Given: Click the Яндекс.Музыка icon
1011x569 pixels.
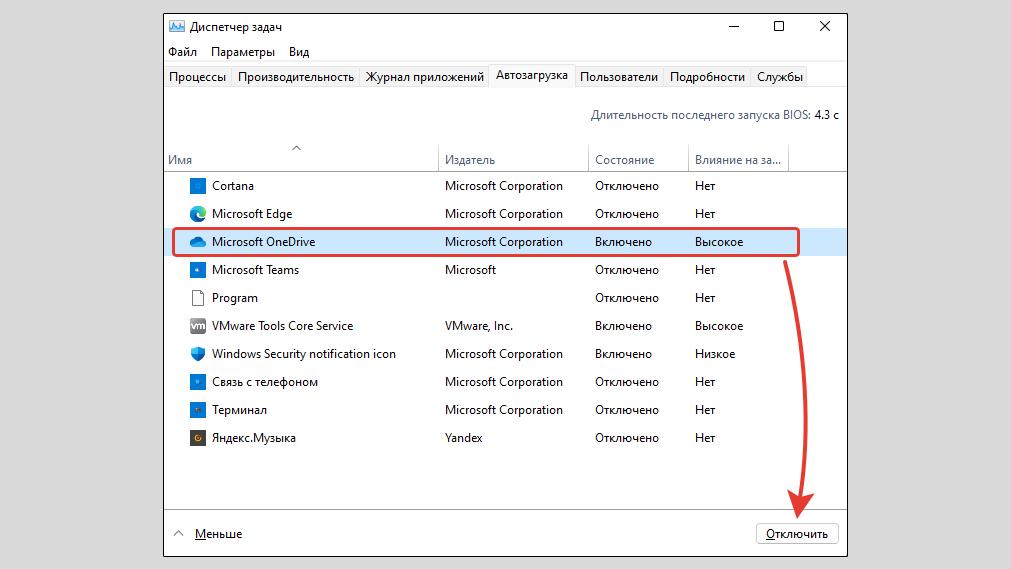Looking at the screenshot, I should pos(197,438).
